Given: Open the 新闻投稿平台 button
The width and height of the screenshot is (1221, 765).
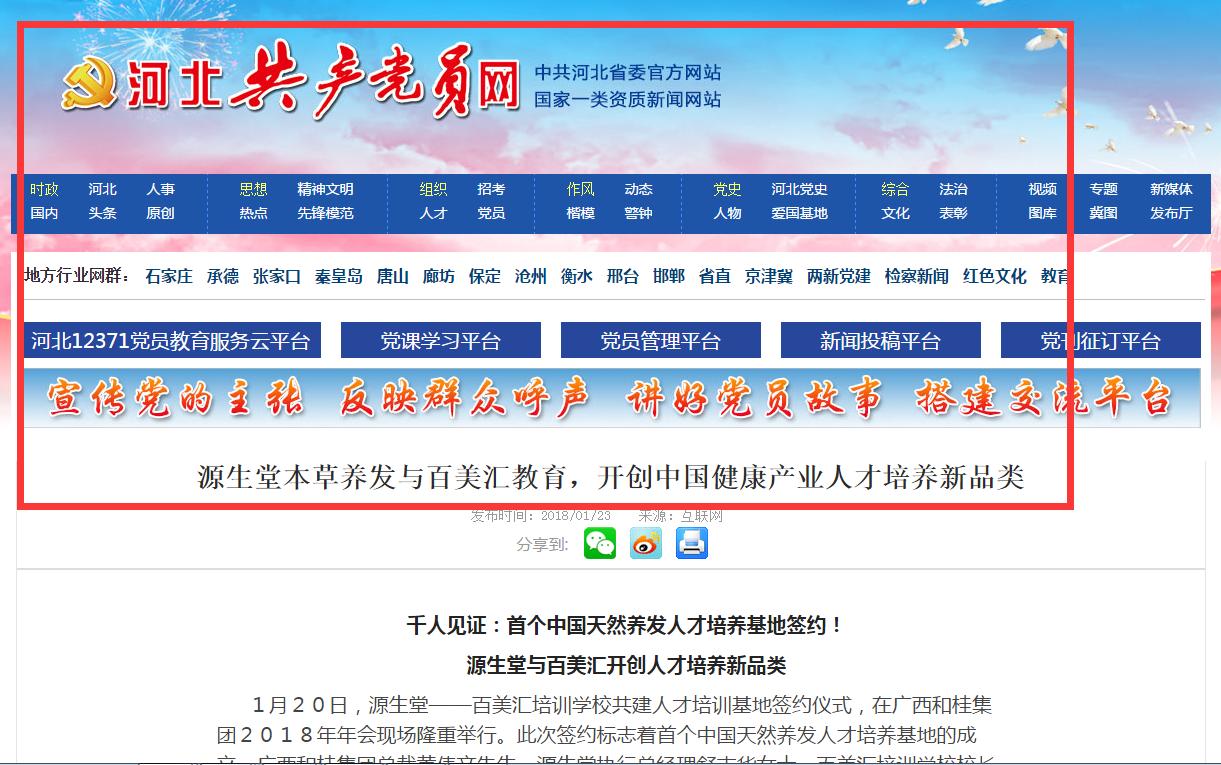Looking at the screenshot, I should click(880, 341).
